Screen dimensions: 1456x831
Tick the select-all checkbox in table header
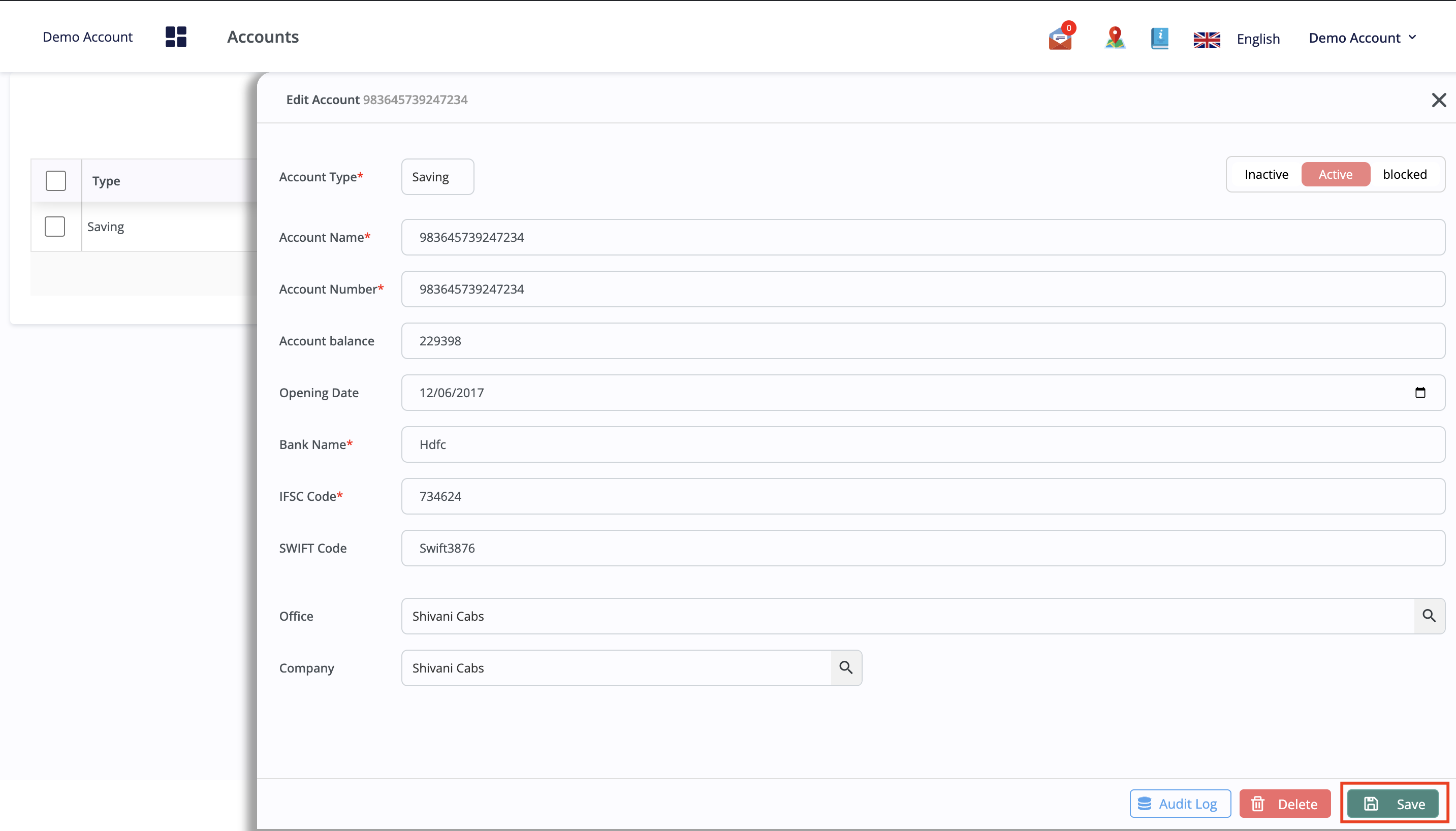pyautogui.click(x=56, y=181)
